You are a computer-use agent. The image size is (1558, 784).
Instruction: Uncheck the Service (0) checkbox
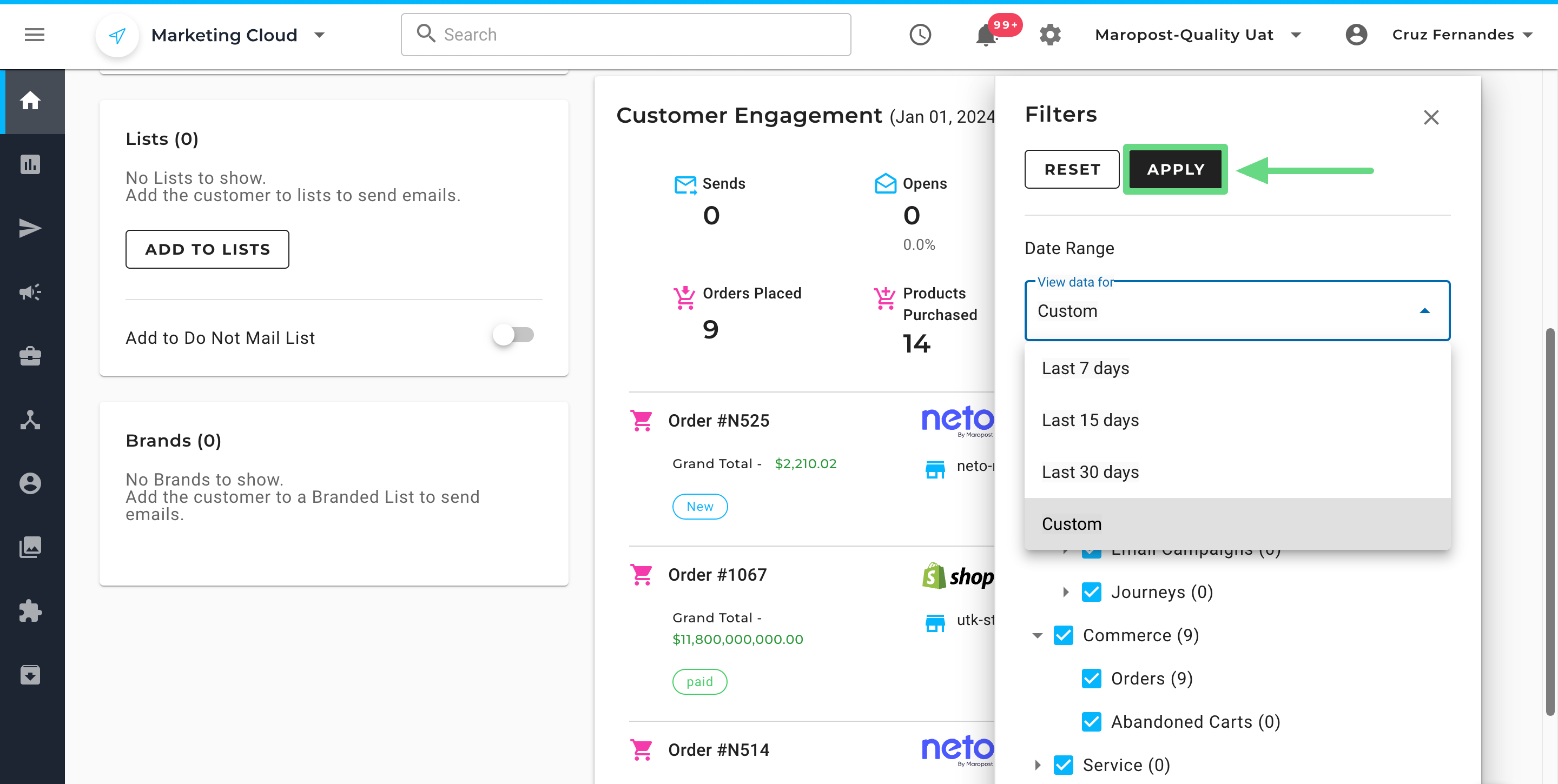(x=1063, y=765)
